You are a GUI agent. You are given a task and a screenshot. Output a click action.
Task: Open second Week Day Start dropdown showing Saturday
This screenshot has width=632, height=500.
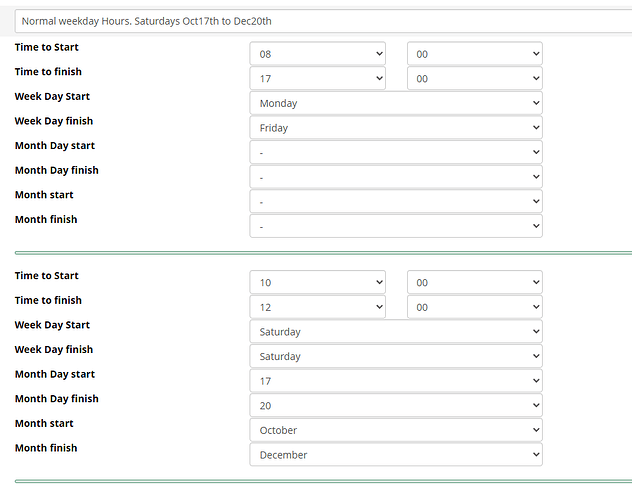(x=395, y=332)
